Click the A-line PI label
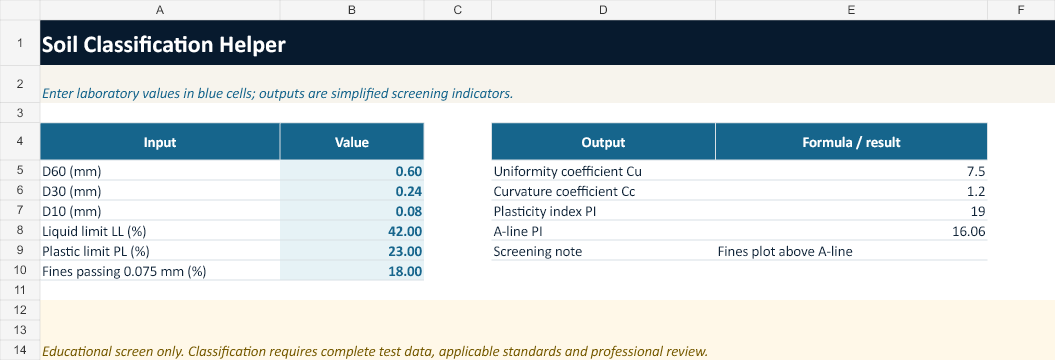 [x=519, y=231]
